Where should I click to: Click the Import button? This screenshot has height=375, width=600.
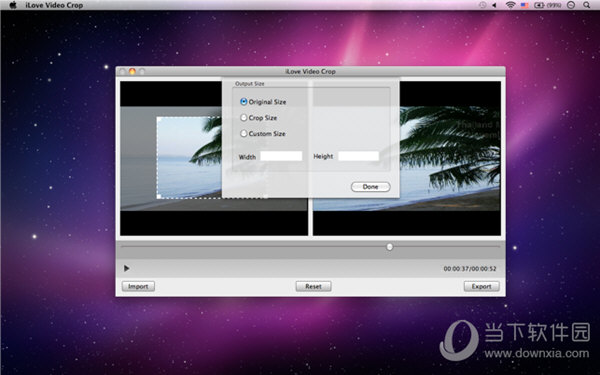138,286
